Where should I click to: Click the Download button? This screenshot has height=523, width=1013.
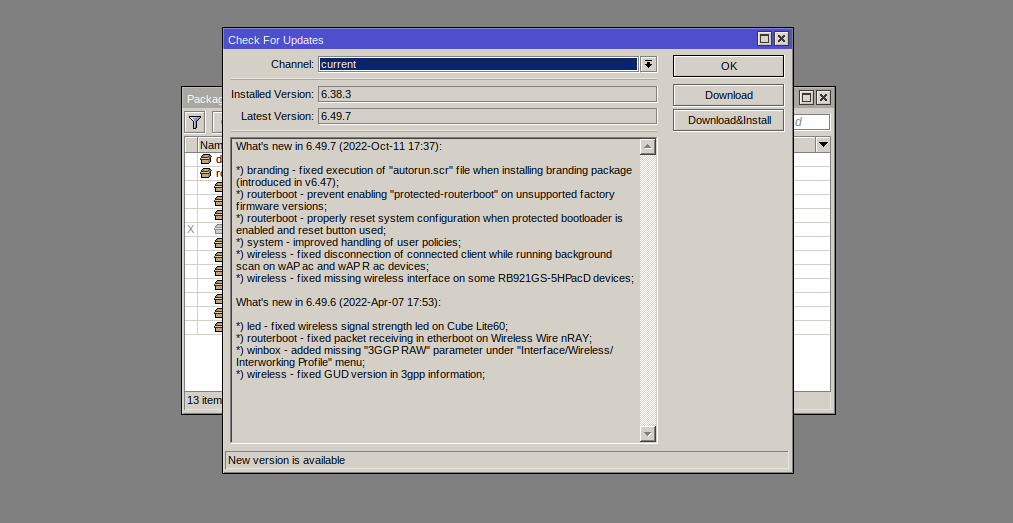point(729,95)
